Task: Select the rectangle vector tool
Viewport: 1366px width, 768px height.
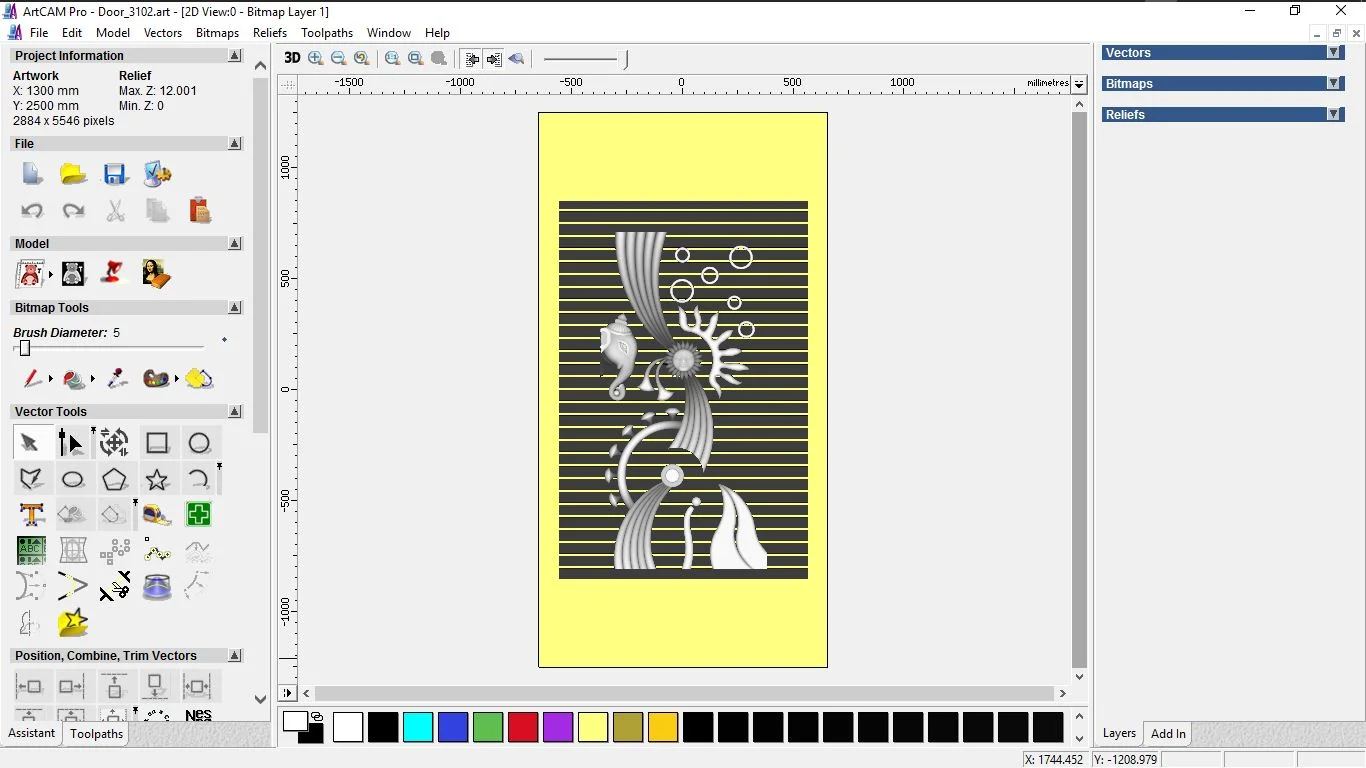Action: [x=157, y=443]
